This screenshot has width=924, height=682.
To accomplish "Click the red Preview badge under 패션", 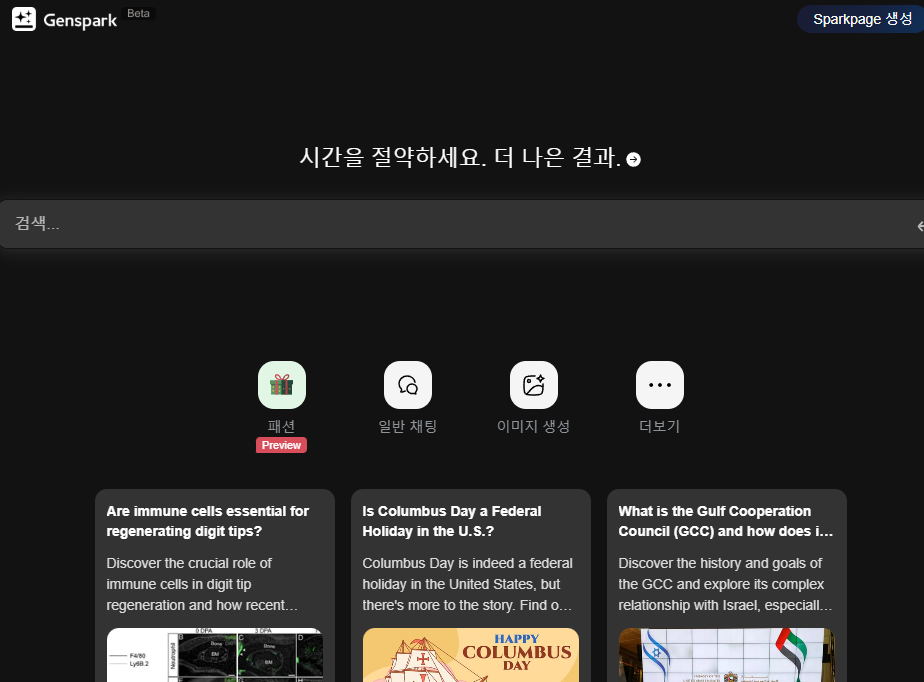I will tap(281, 445).
